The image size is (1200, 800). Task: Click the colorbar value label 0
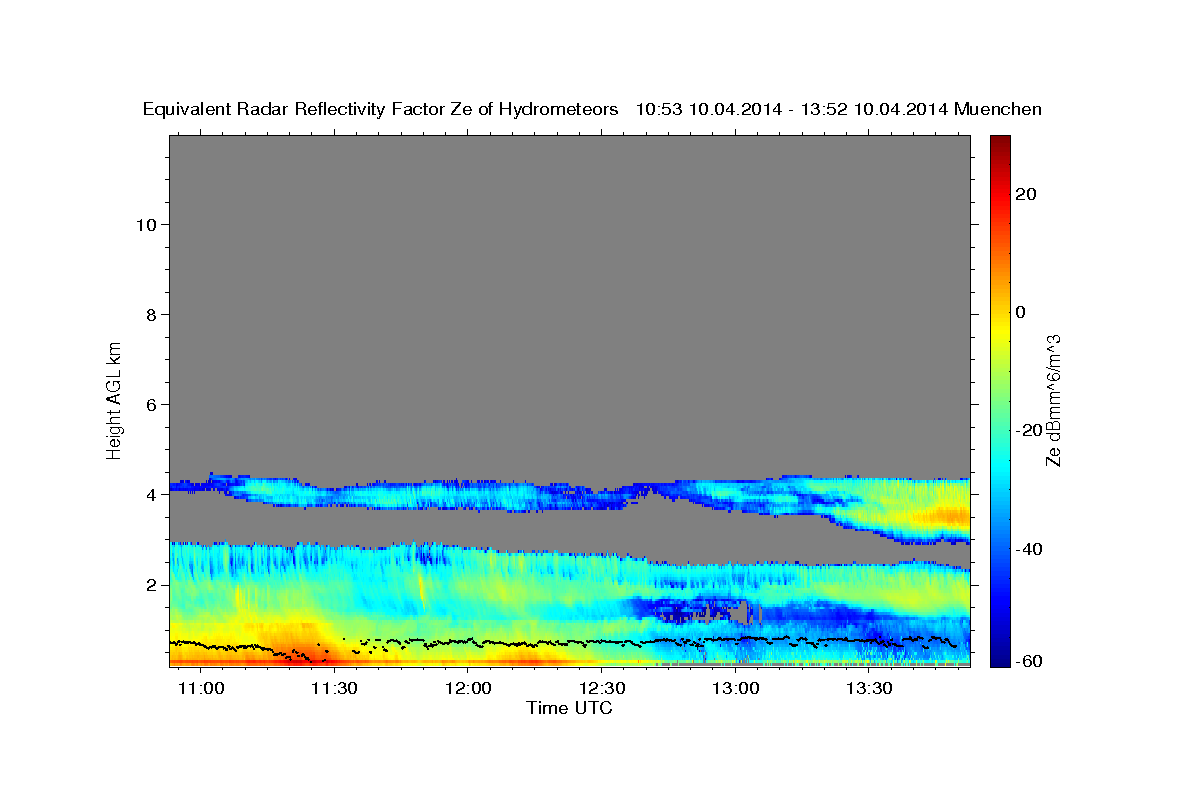point(1021,312)
